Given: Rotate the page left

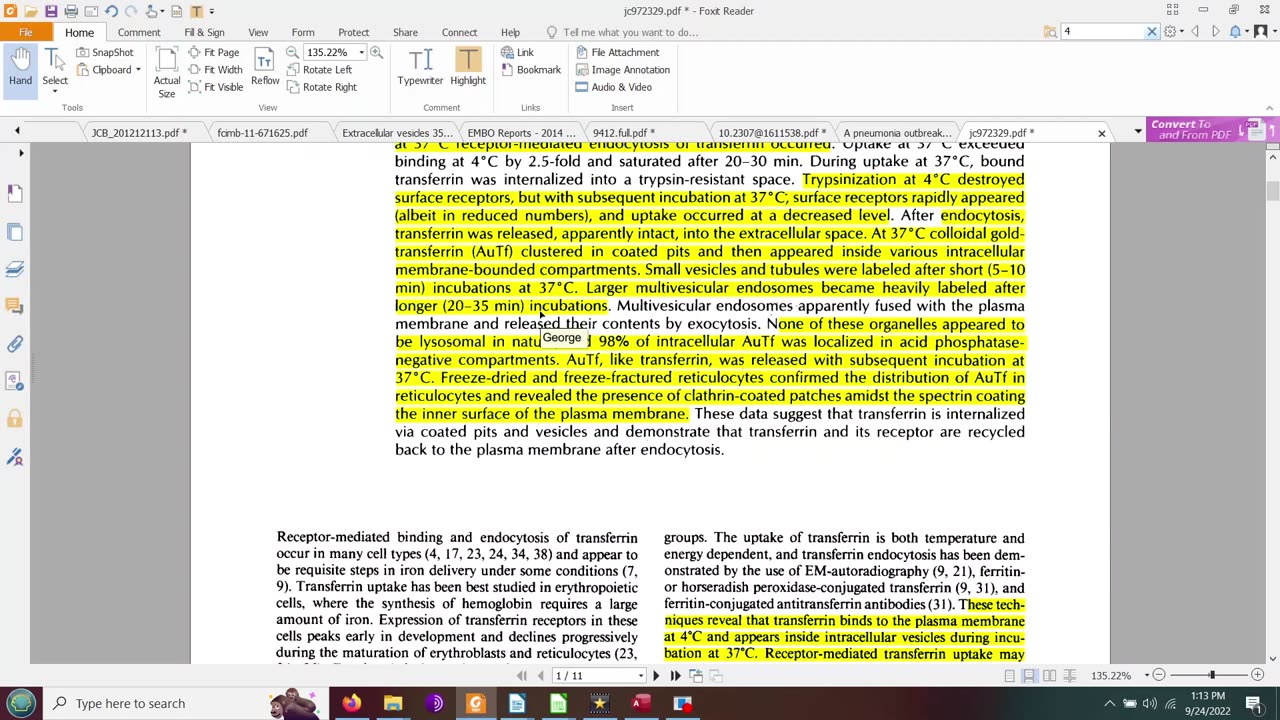Looking at the screenshot, I should (x=319, y=70).
